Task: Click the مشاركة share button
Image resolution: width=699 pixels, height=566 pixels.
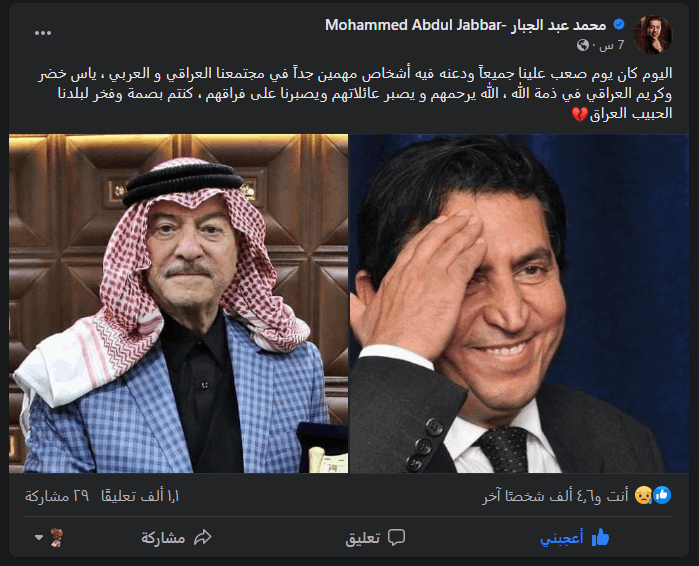Action: click(x=176, y=537)
